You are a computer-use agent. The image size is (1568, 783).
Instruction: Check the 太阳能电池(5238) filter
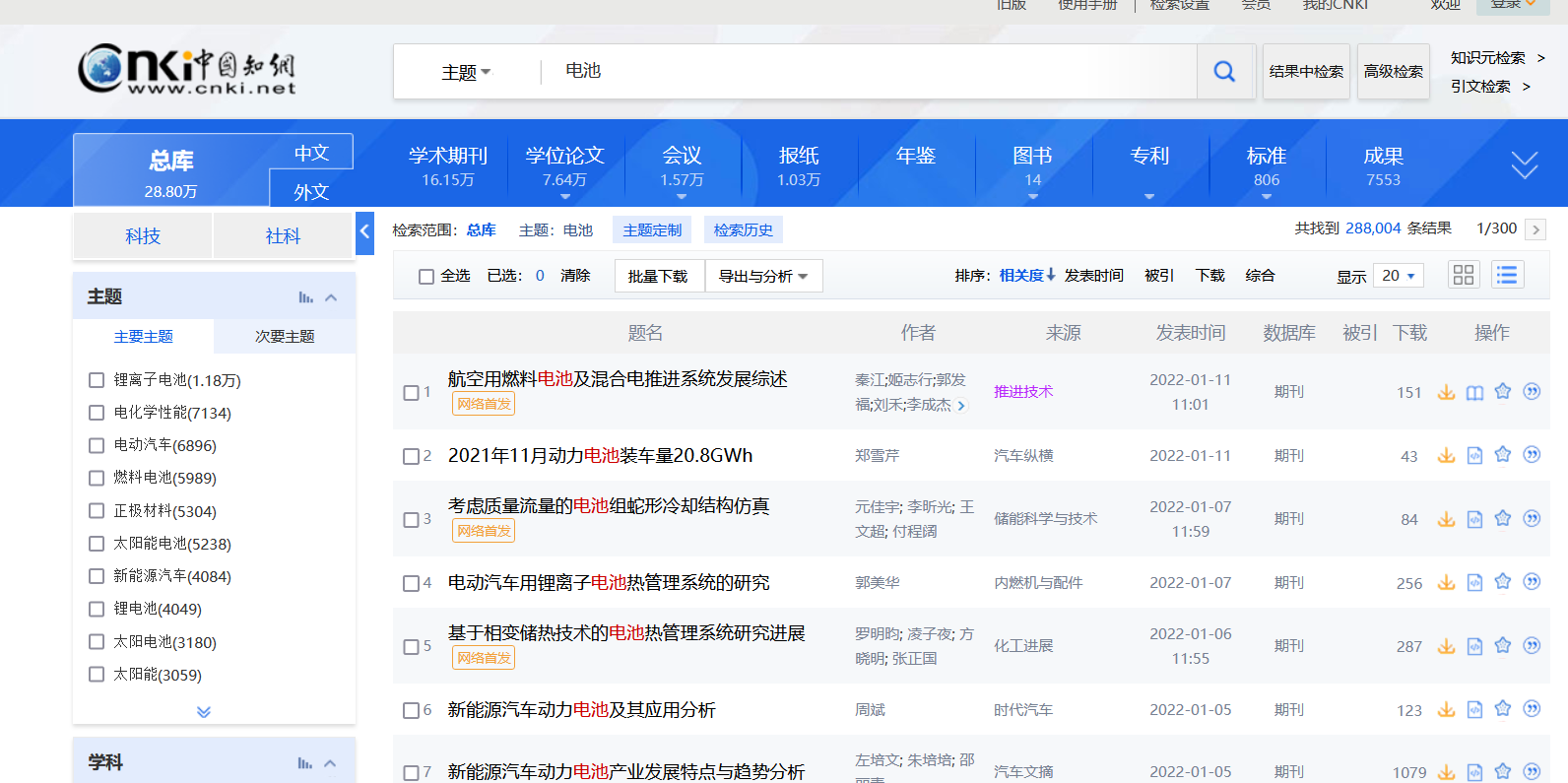97,544
